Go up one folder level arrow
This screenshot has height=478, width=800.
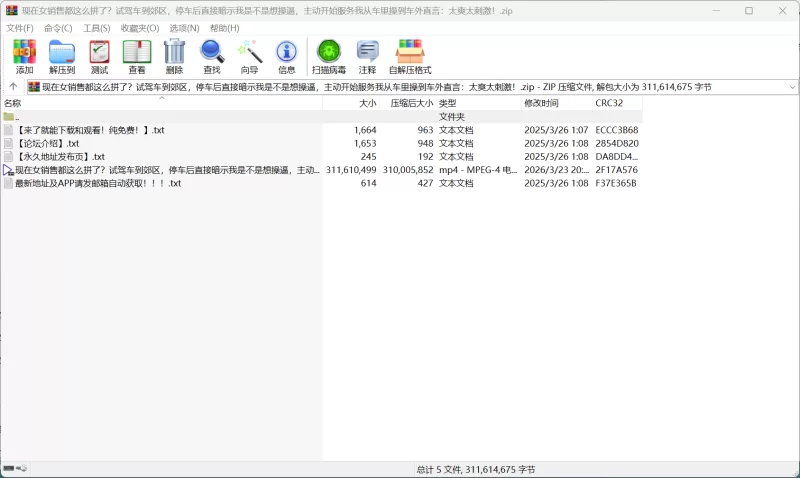coord(13,87)
